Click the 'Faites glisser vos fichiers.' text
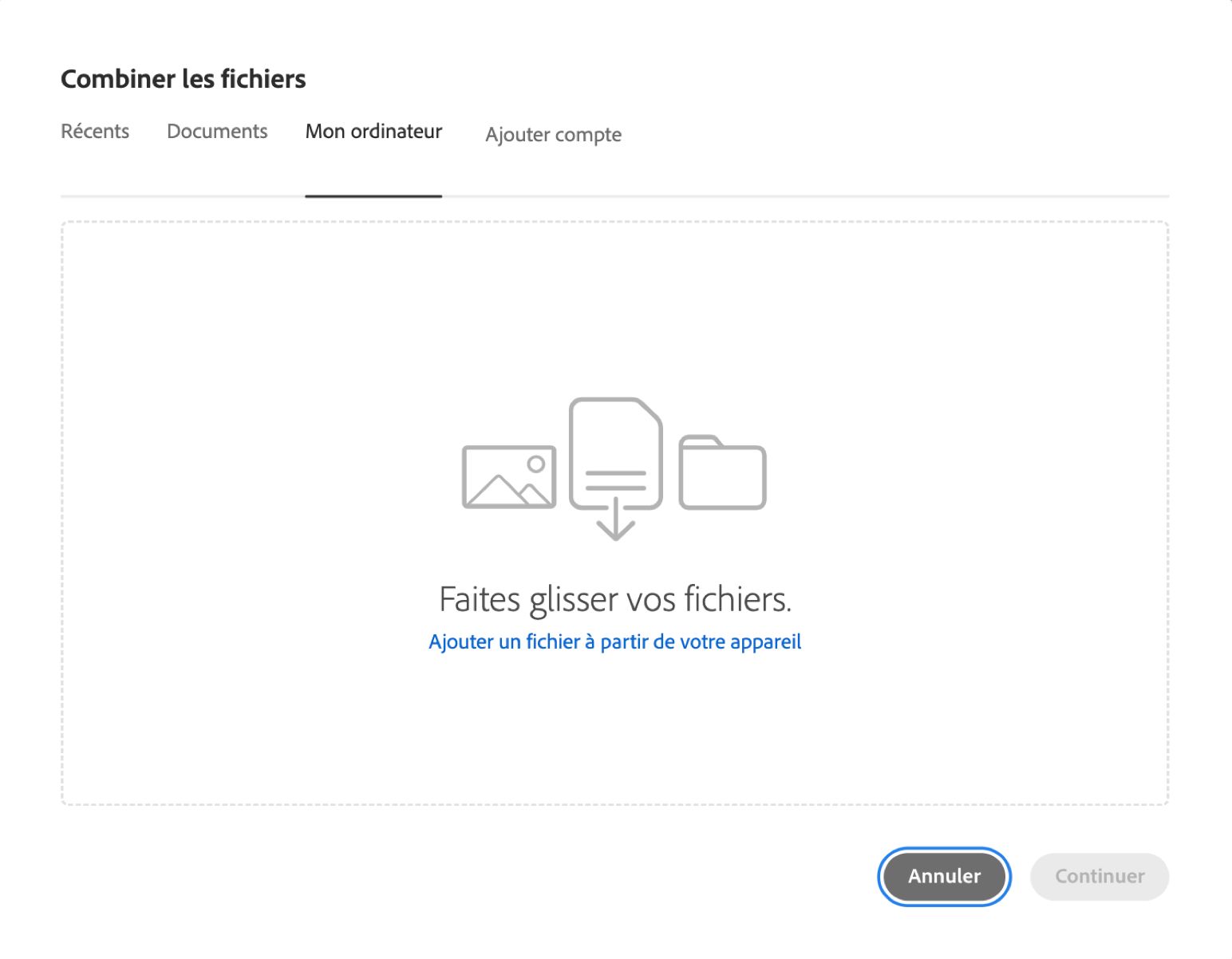Screen dimensions: 1232x959 click(615, 599)
